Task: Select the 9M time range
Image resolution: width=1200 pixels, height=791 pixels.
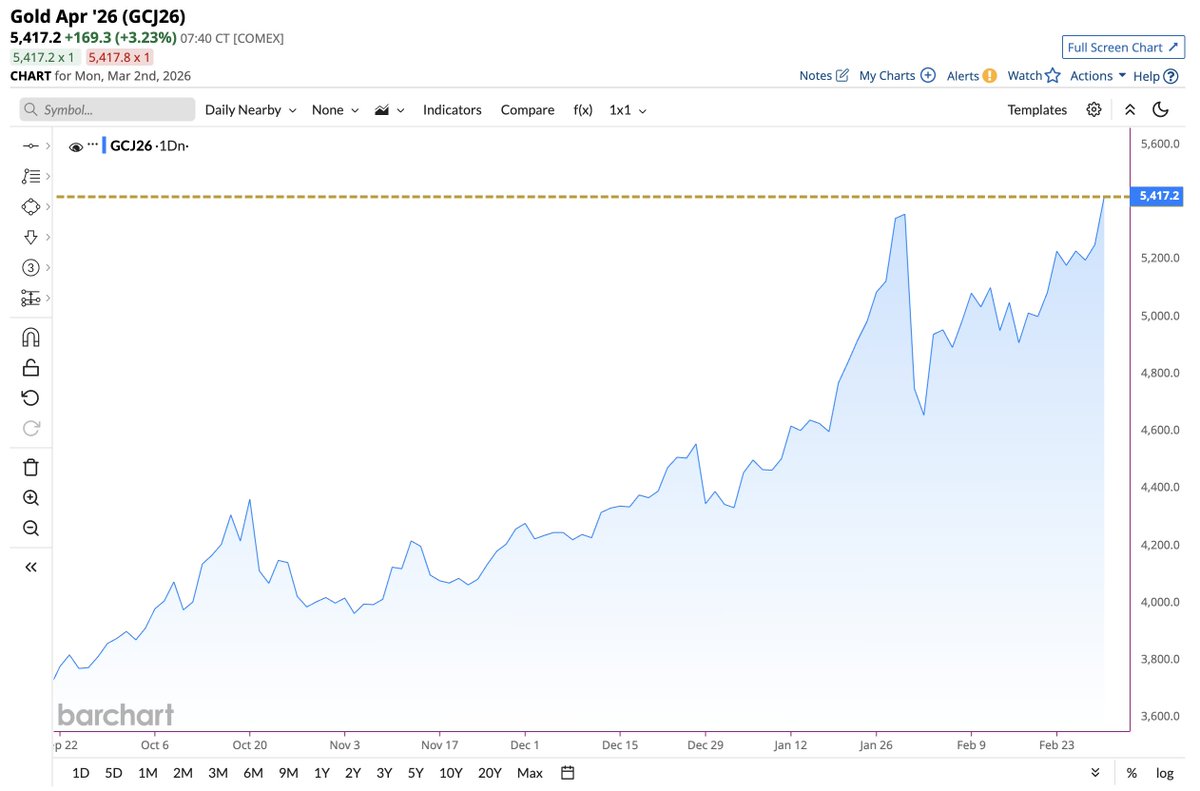Action: click(x=288, y=773)
